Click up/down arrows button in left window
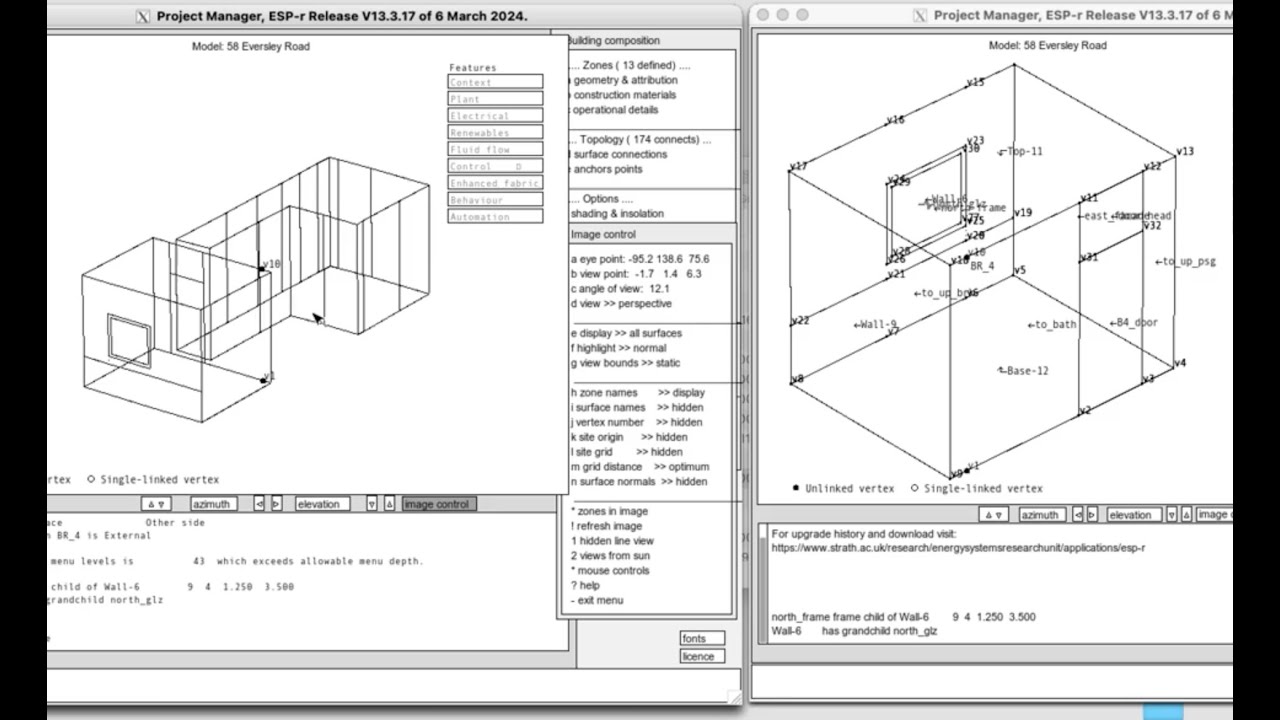Viewport: 1280px width, 720px height. click(155, 504)
